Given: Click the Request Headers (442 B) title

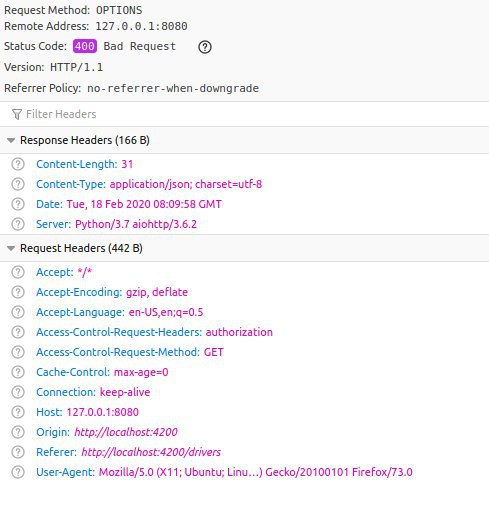Looking at the screenshot, I should coord(81,248).
